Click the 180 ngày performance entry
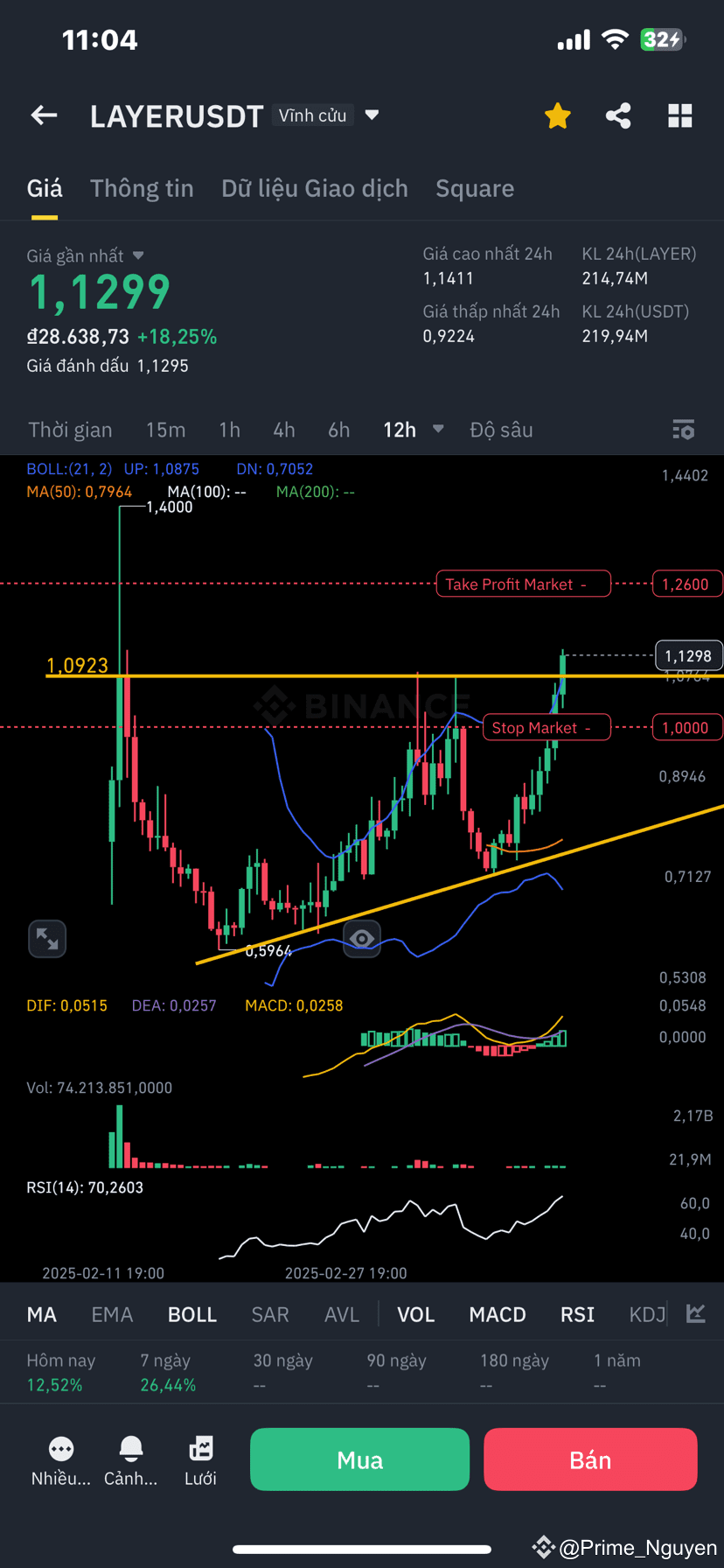 click(514, 1372)
